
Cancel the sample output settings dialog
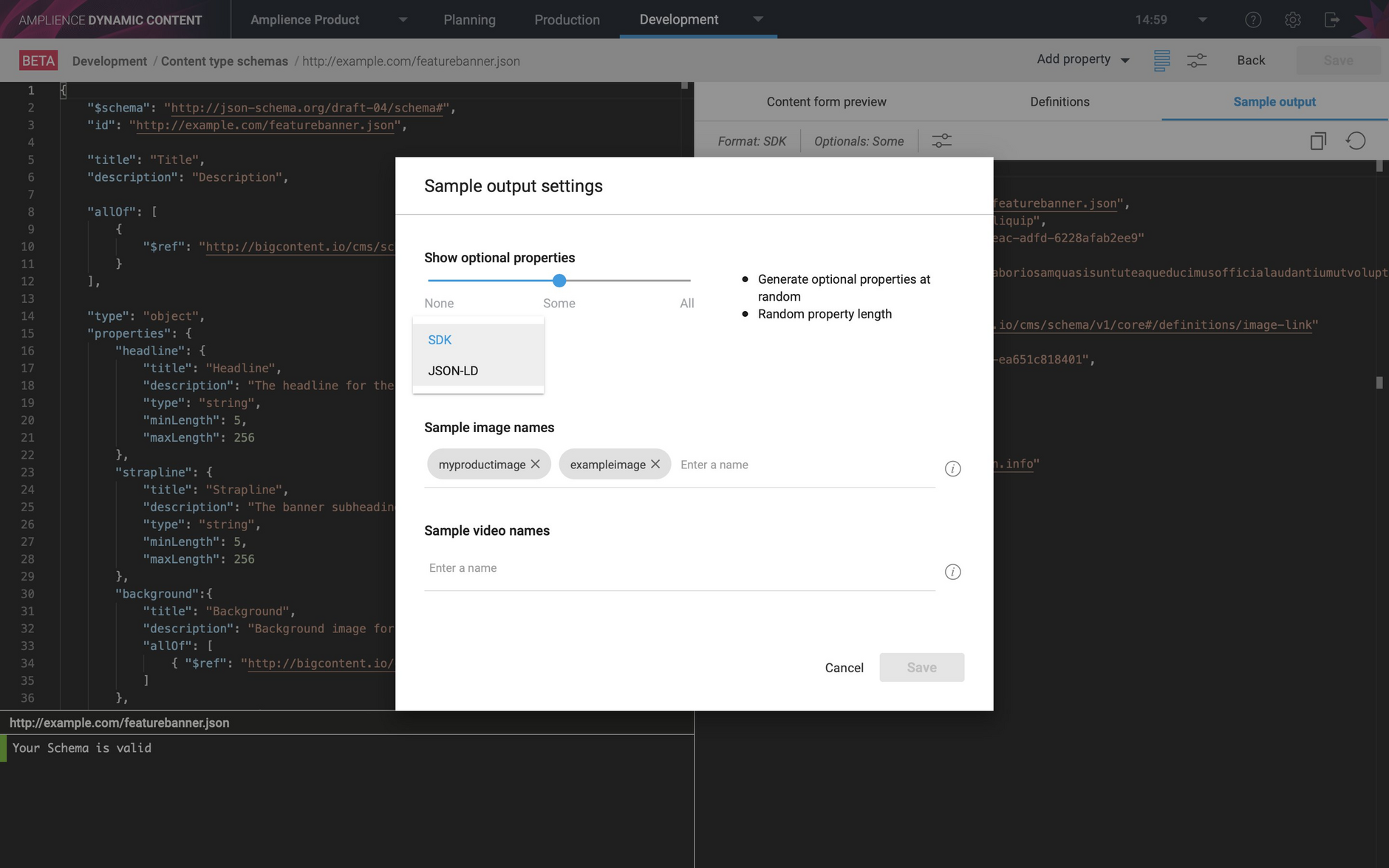coord(844,668)
